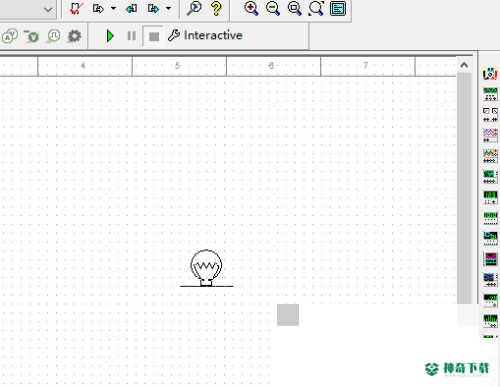Run electrical rules check icon
Viewport: 500px width, 387px height.
pyautogui.click(x=76, y=9)
